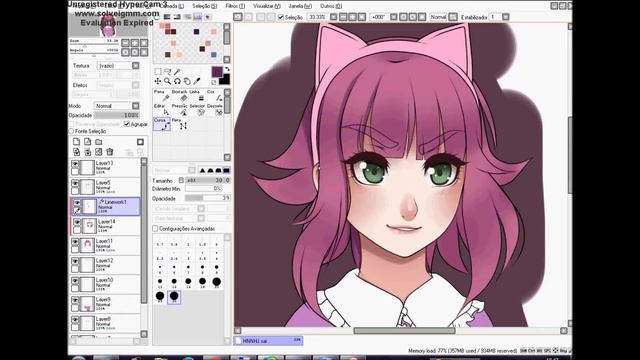Open the rotation angle dropdown in toolbar

[x=393, y=17]
